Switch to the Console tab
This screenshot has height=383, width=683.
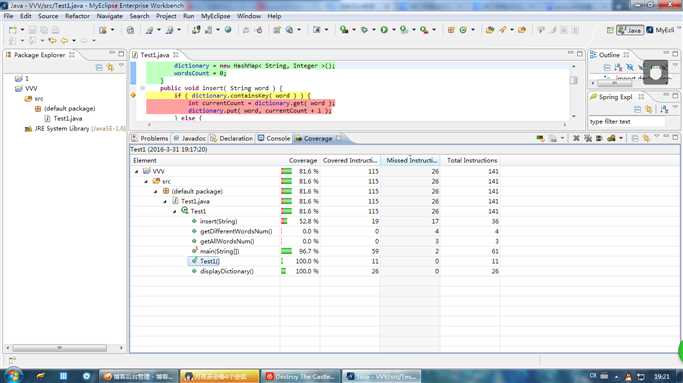click(x=274, y=138)
